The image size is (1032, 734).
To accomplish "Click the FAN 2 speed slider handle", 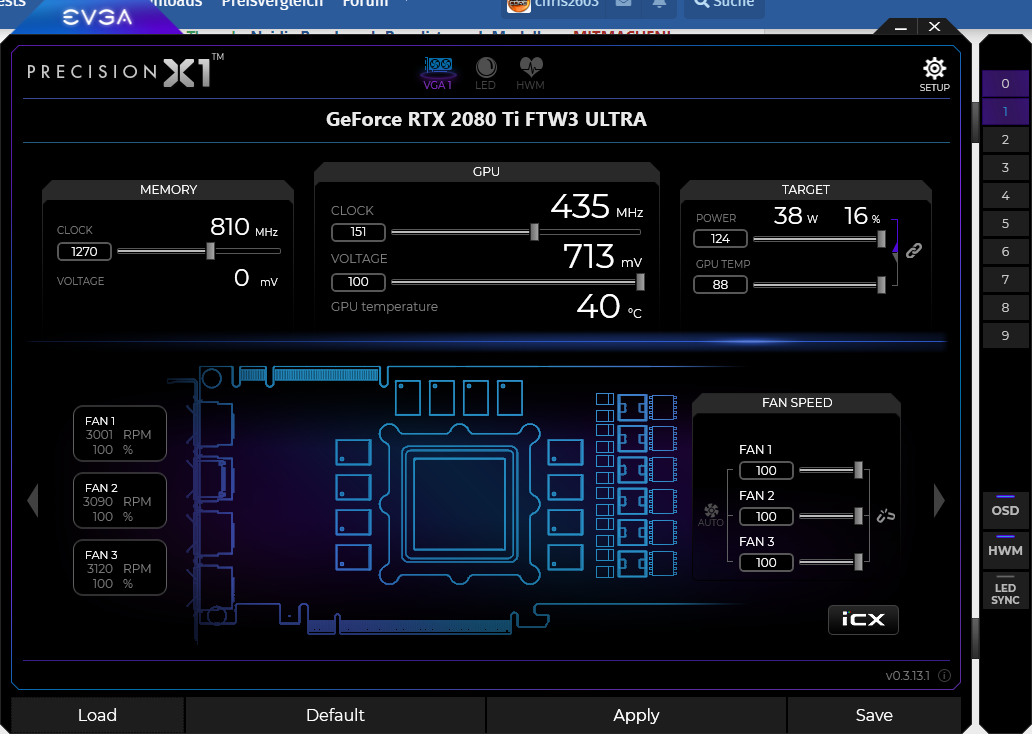I will pyautogui.click(x=858, y=516).
